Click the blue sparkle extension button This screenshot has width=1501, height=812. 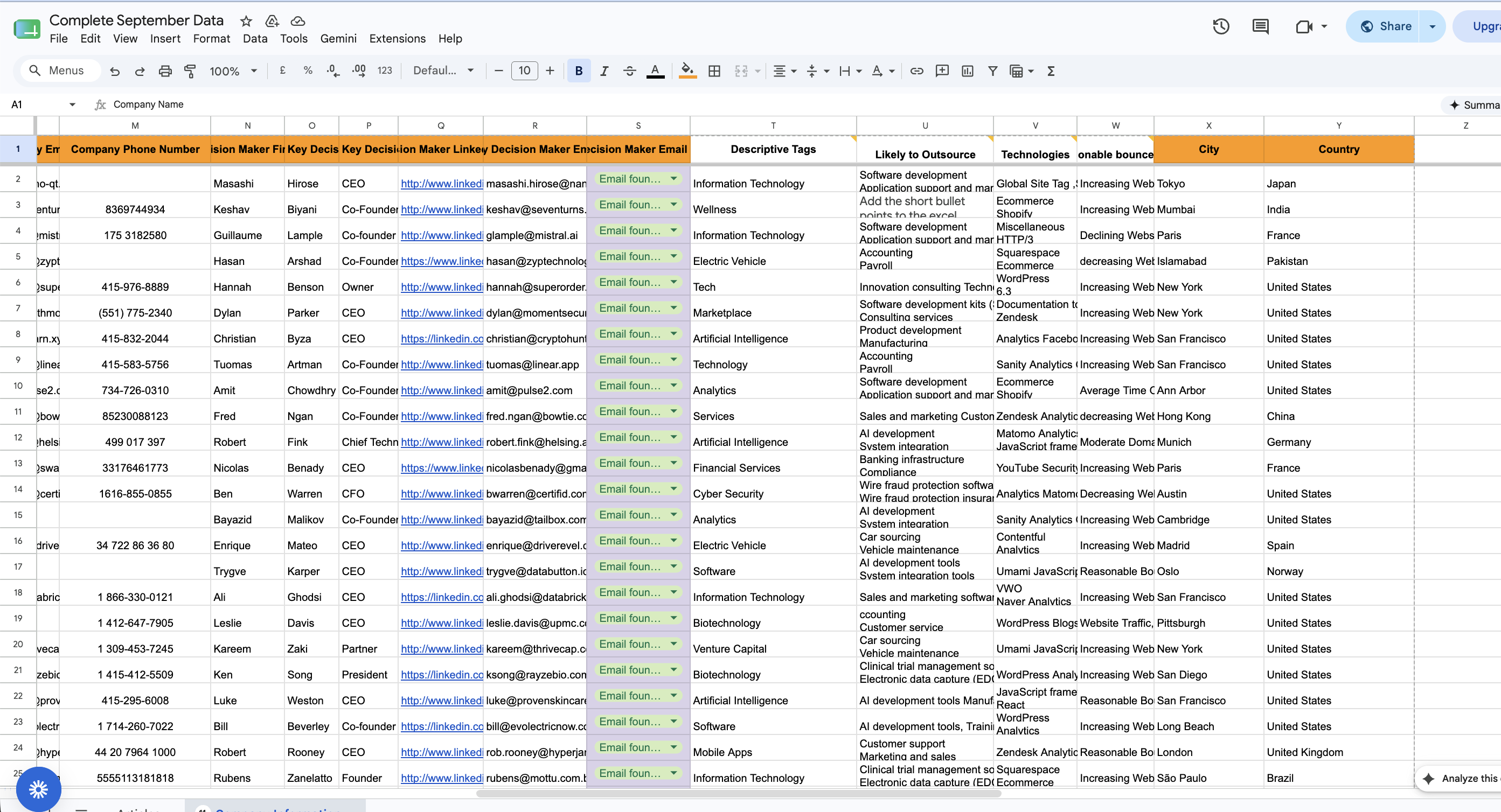[x=38, y=789]
